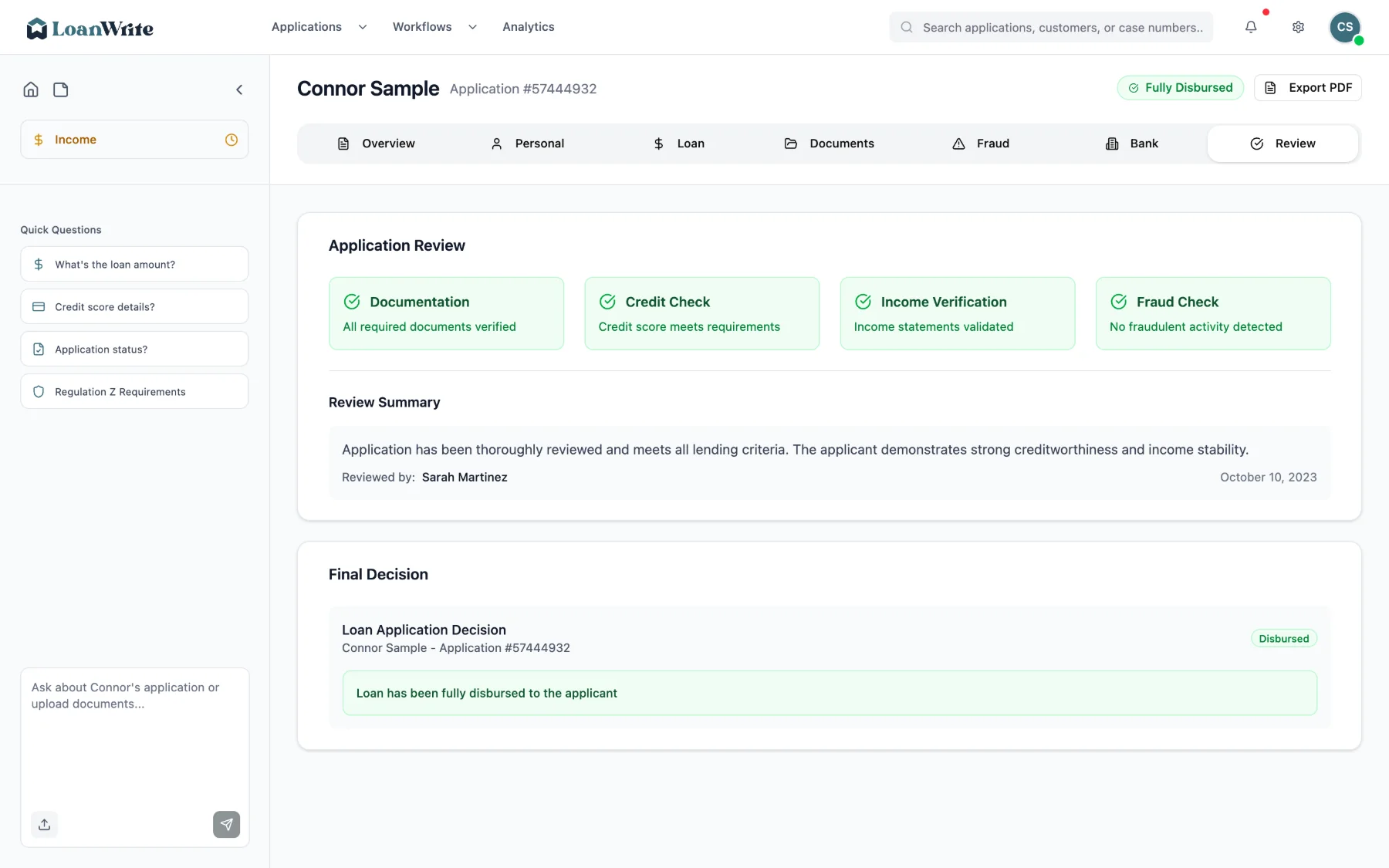Click the October 10, 2023 date
1389x868 pixels.
coord(1268,478)
